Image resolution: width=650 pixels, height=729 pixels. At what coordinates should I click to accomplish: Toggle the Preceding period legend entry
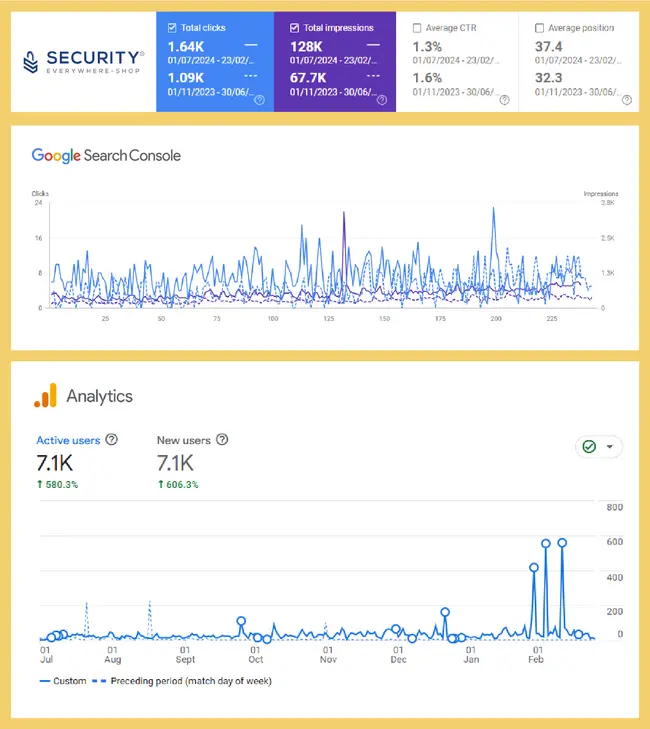(x=182, y=681)
